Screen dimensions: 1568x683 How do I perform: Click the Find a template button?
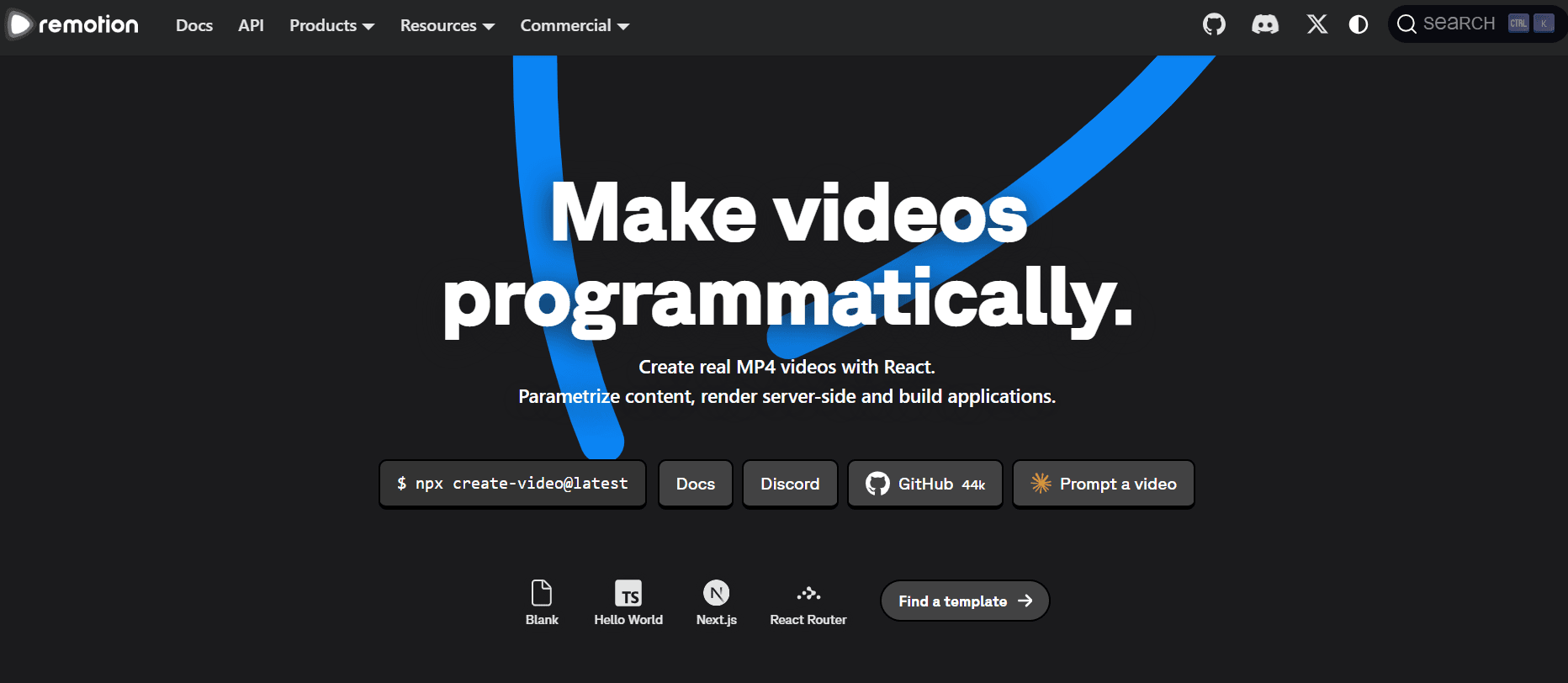coord(965,601)
